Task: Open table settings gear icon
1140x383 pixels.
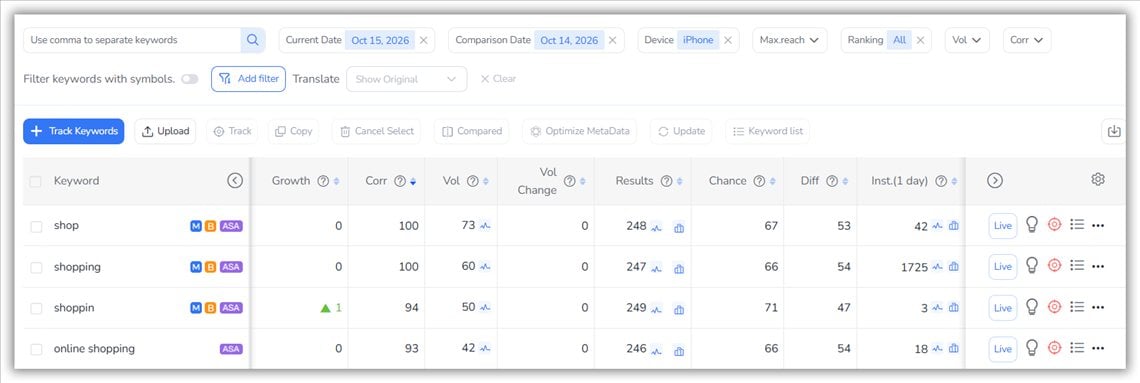Action: pyautogui.click(x=1098, y=180)
